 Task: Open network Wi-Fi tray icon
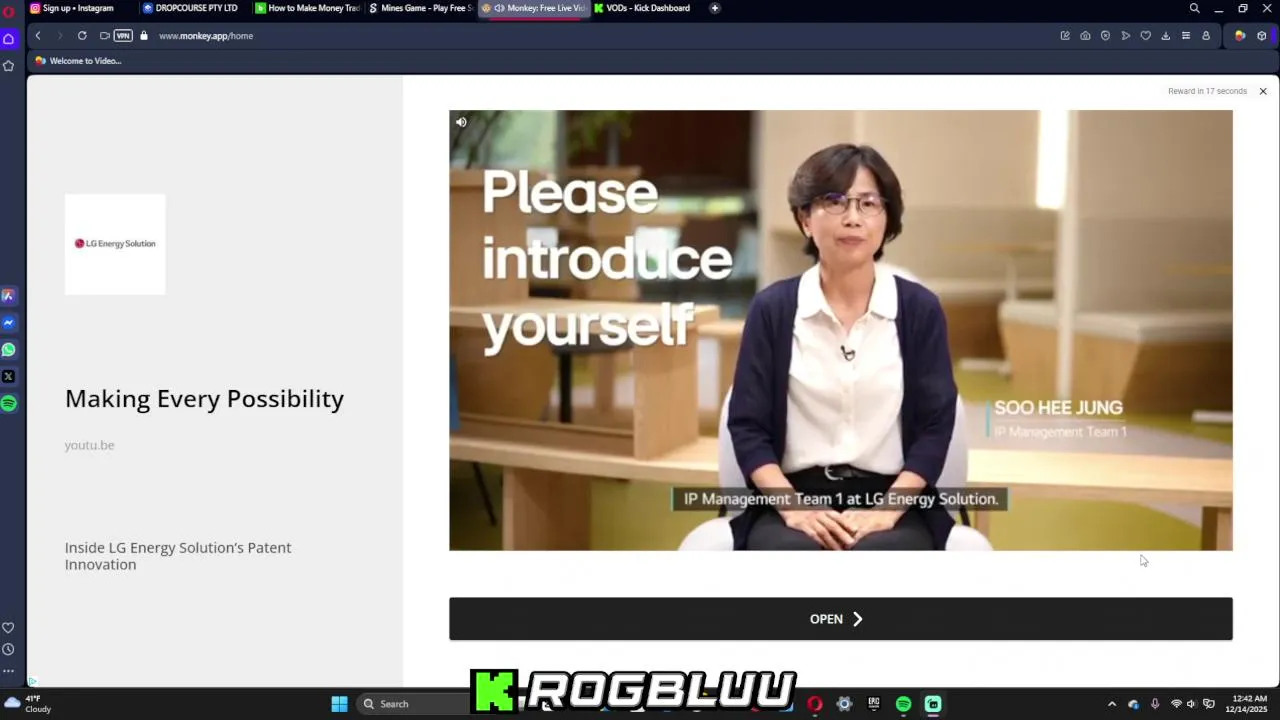point(1176,704)
